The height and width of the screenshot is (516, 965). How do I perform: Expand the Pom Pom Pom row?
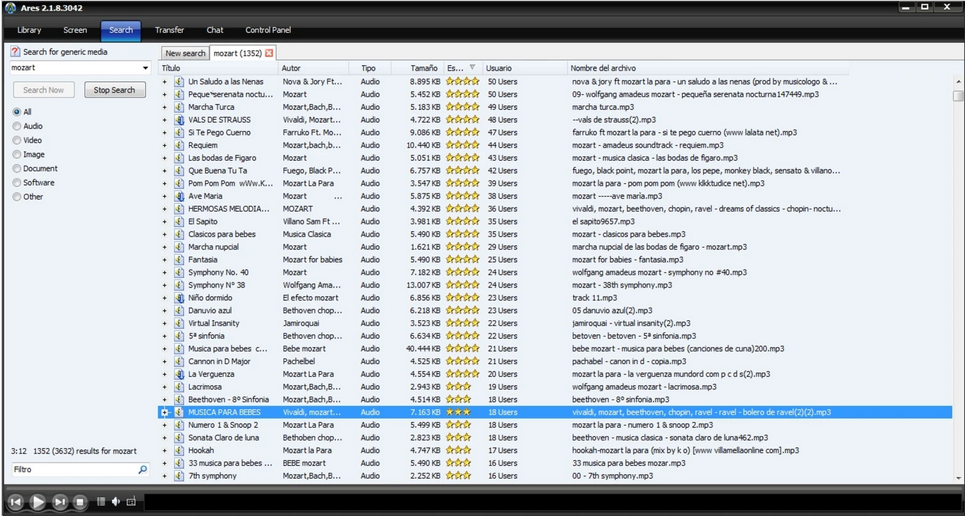pos(164,183)
